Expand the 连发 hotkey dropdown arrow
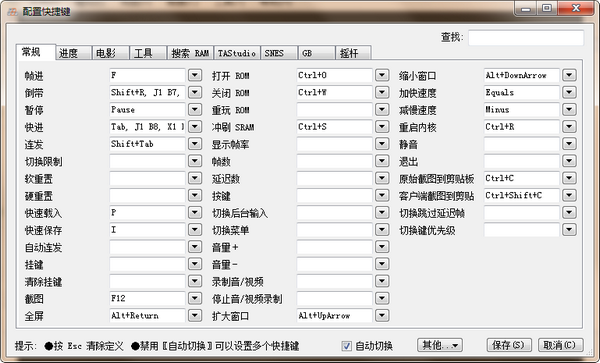600x363 pixels. point(195,144)
